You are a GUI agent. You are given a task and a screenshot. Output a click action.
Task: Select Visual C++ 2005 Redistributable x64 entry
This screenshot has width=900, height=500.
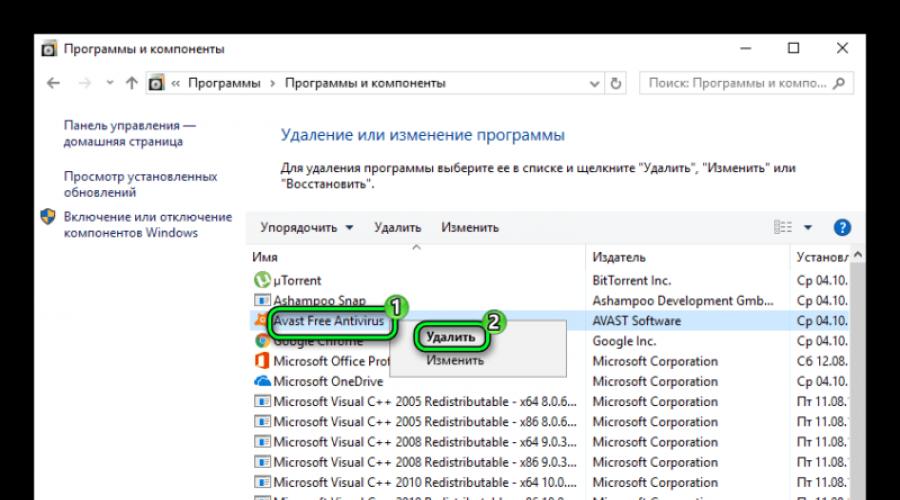coord(425,402)
